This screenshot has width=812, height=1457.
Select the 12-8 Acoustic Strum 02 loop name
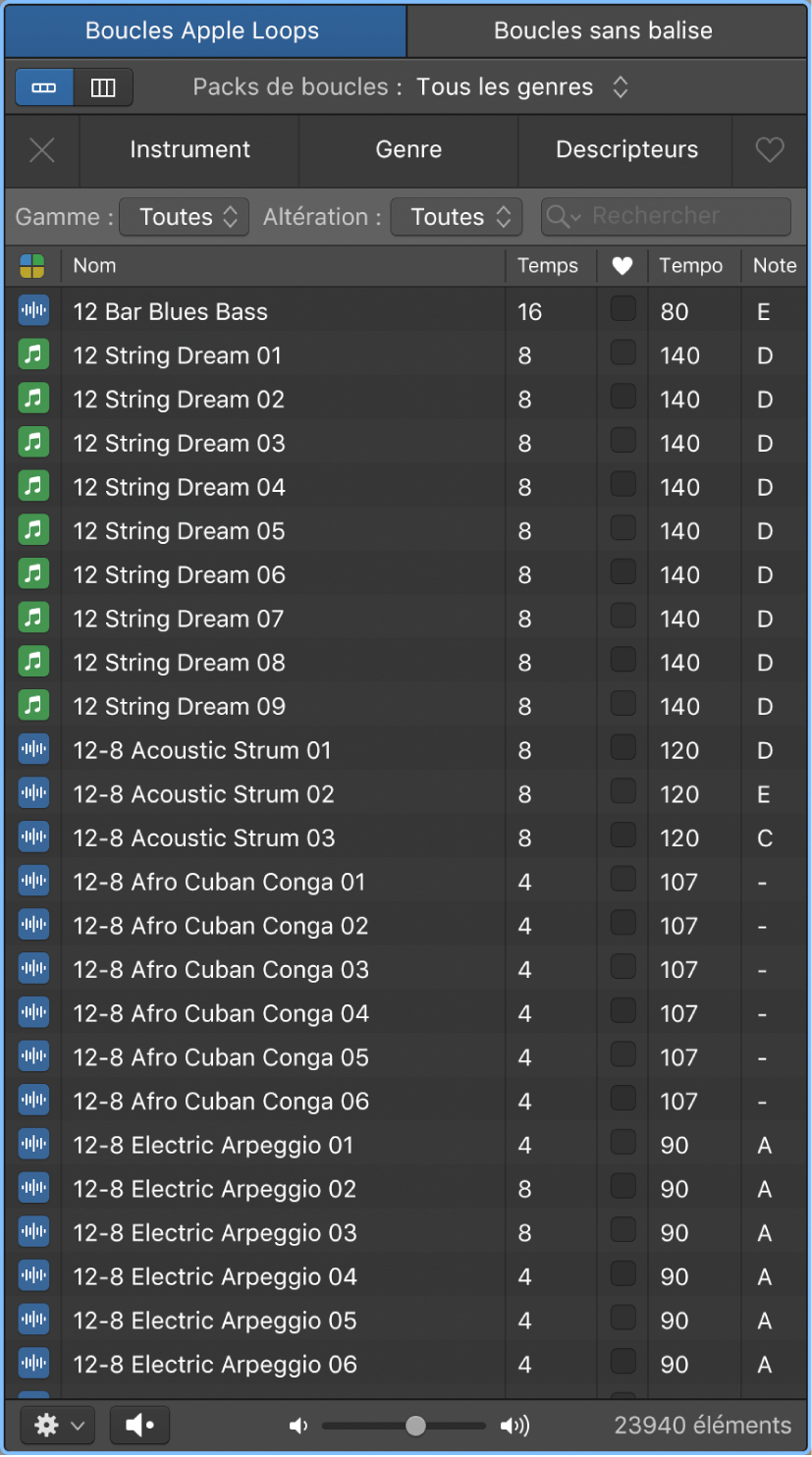(x=204, y=794)
